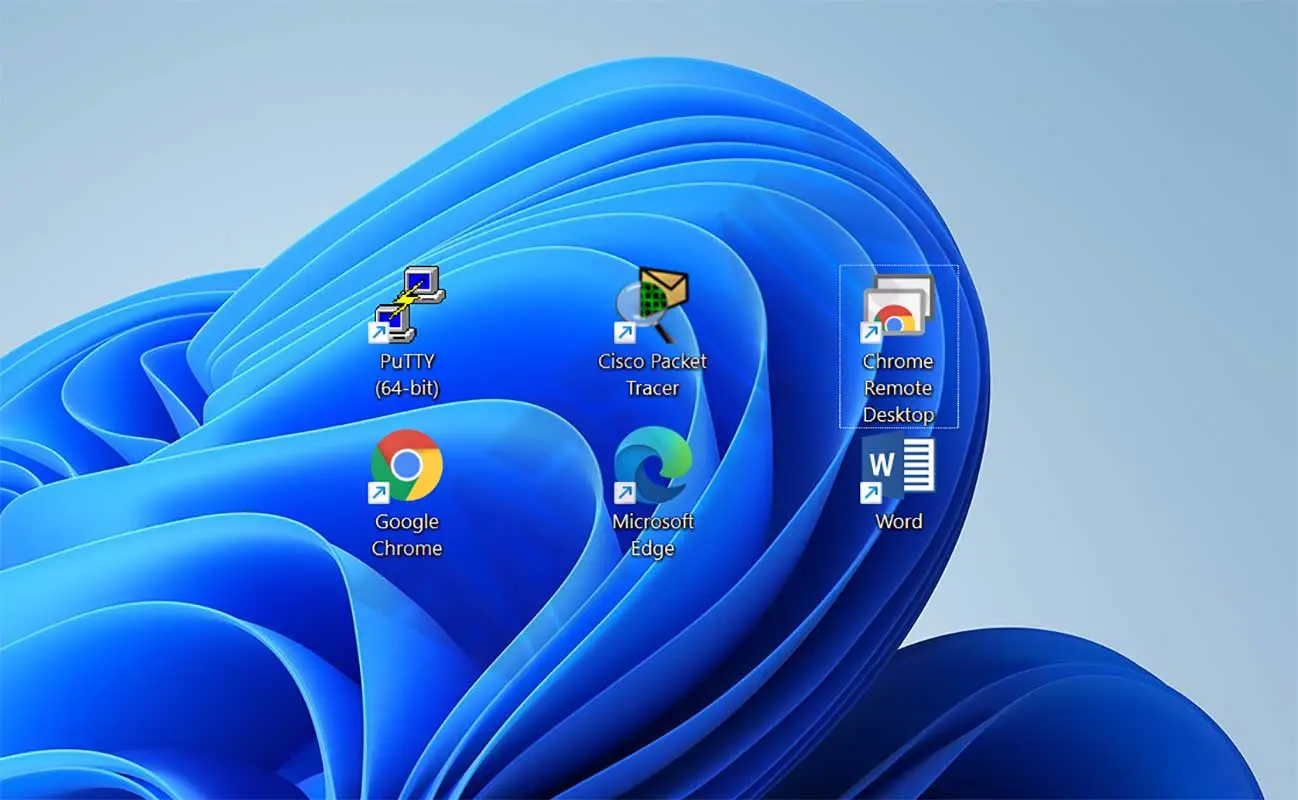Click the "Google Chrome" text label
Screen dimensions: 1298x800
[x=407, y=535]
